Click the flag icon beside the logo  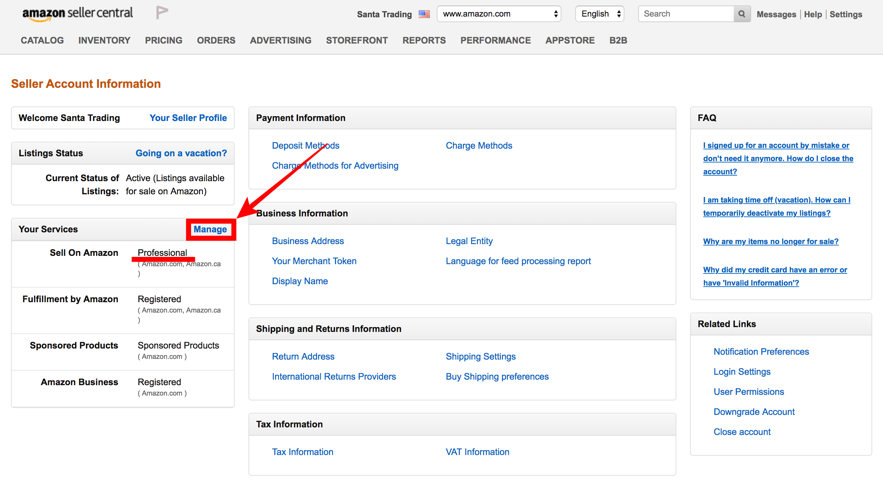point(162,12)
